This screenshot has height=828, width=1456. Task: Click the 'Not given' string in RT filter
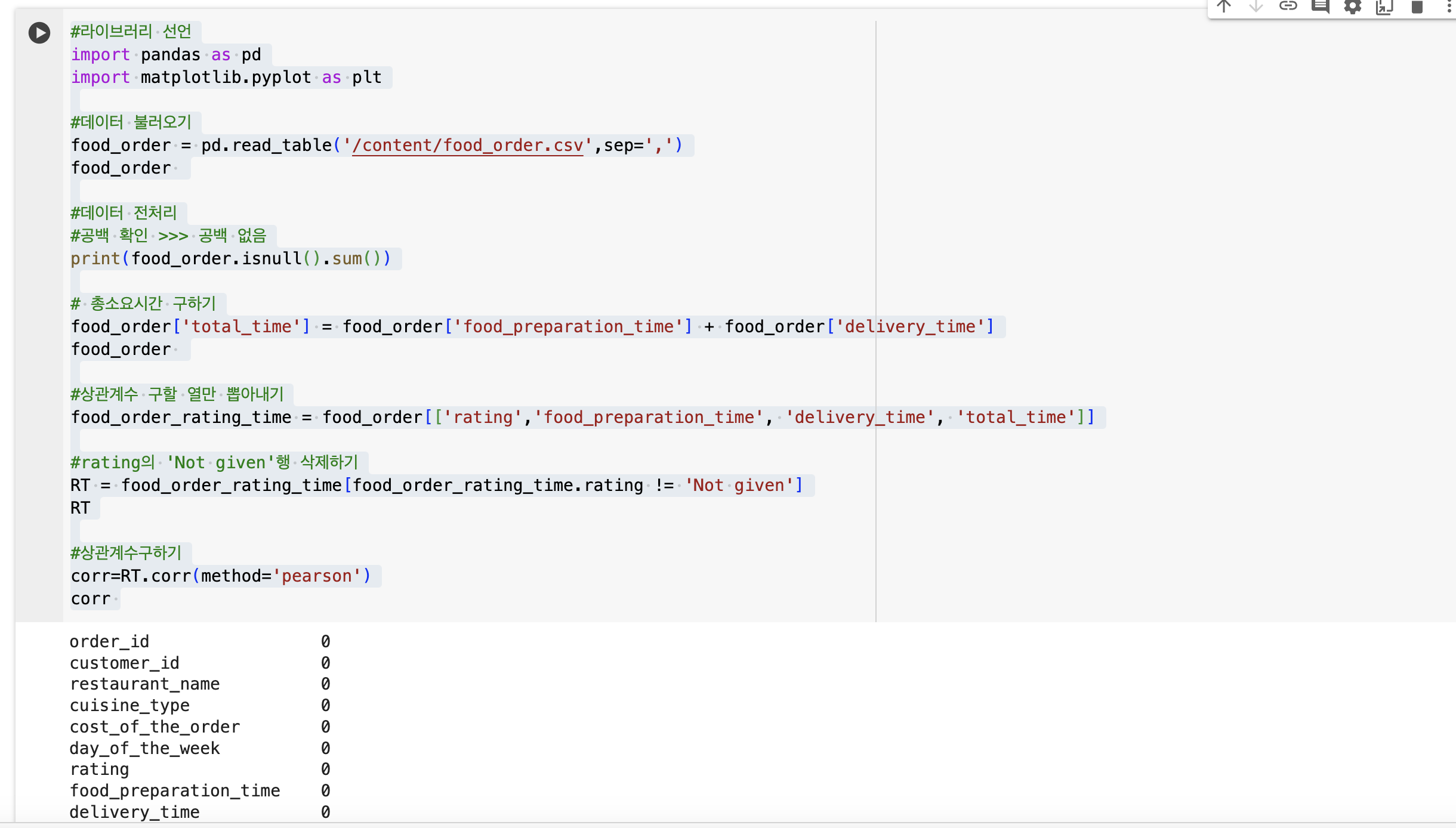pyautogui.click(x=739, y=486)
